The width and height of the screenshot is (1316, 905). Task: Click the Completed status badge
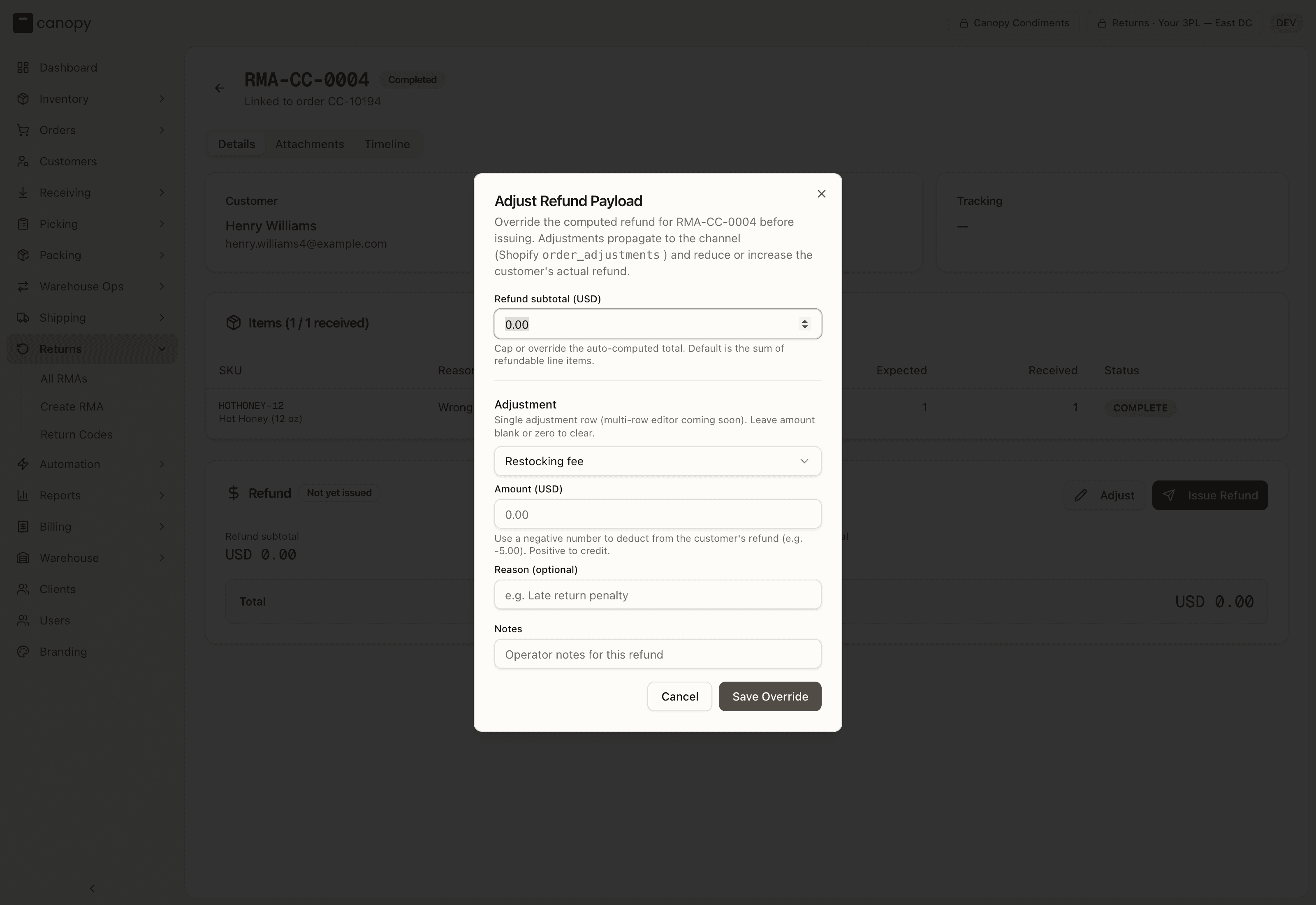(412, 80)
